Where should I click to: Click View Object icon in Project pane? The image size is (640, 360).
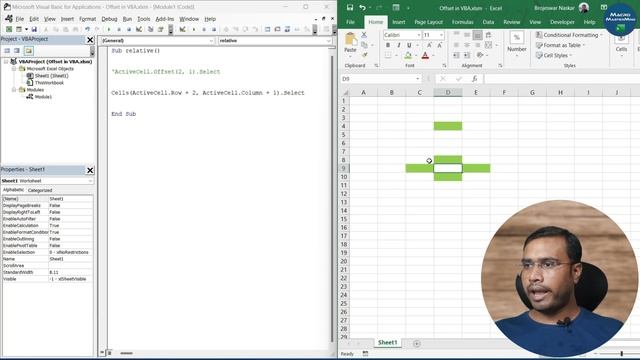click(x=17, y=51)
